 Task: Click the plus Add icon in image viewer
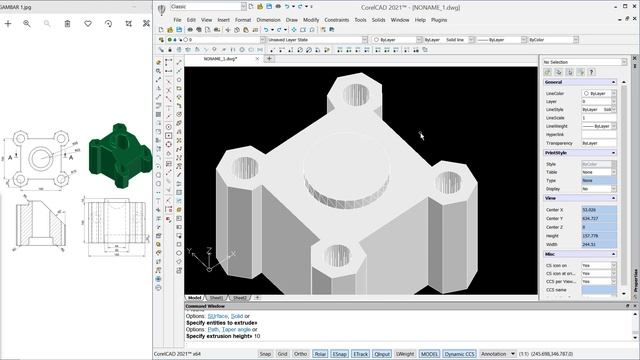[8, 24]
